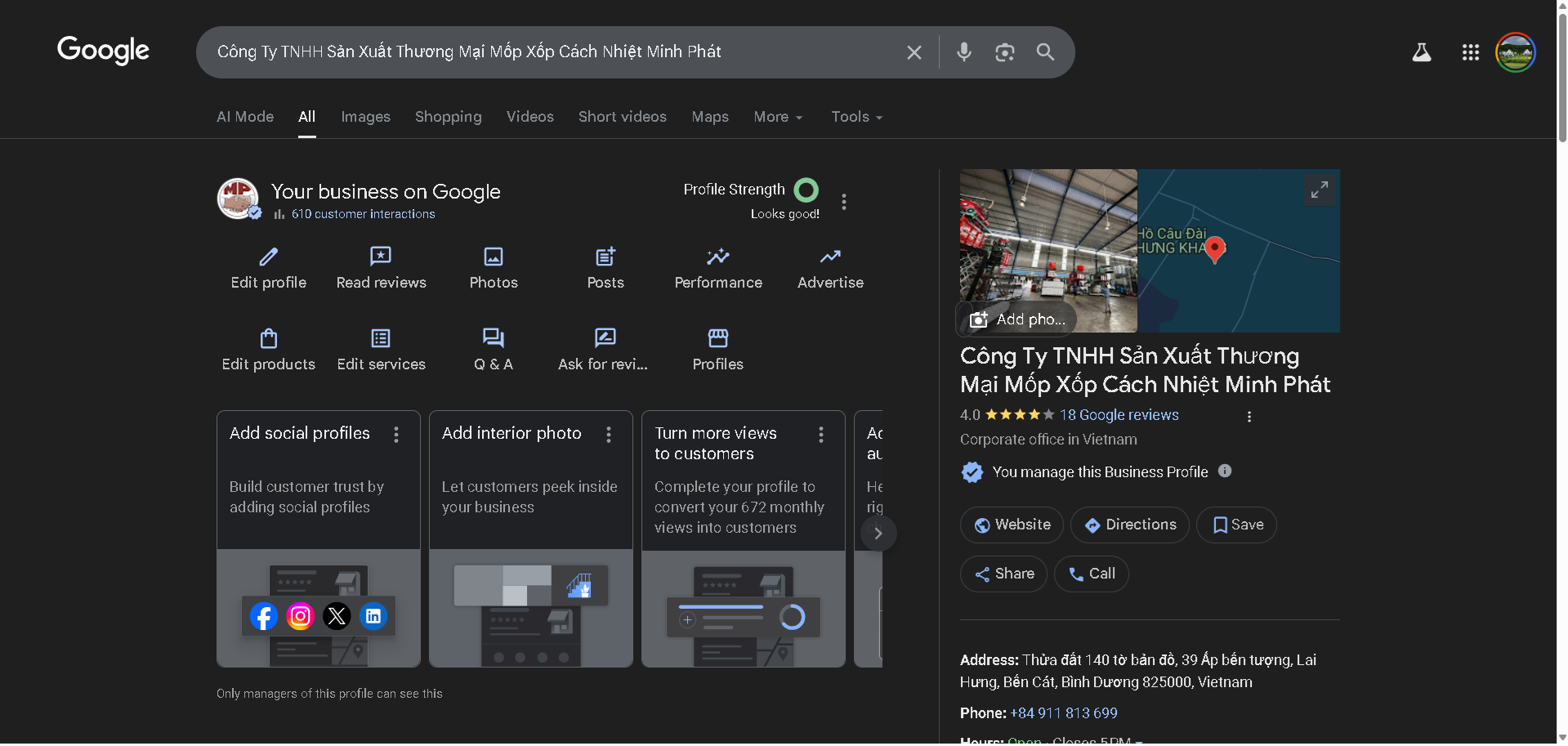The height and width of the screenshot is (746, 1568).
Task: Select the All results tab
Action: coord(307,117)
